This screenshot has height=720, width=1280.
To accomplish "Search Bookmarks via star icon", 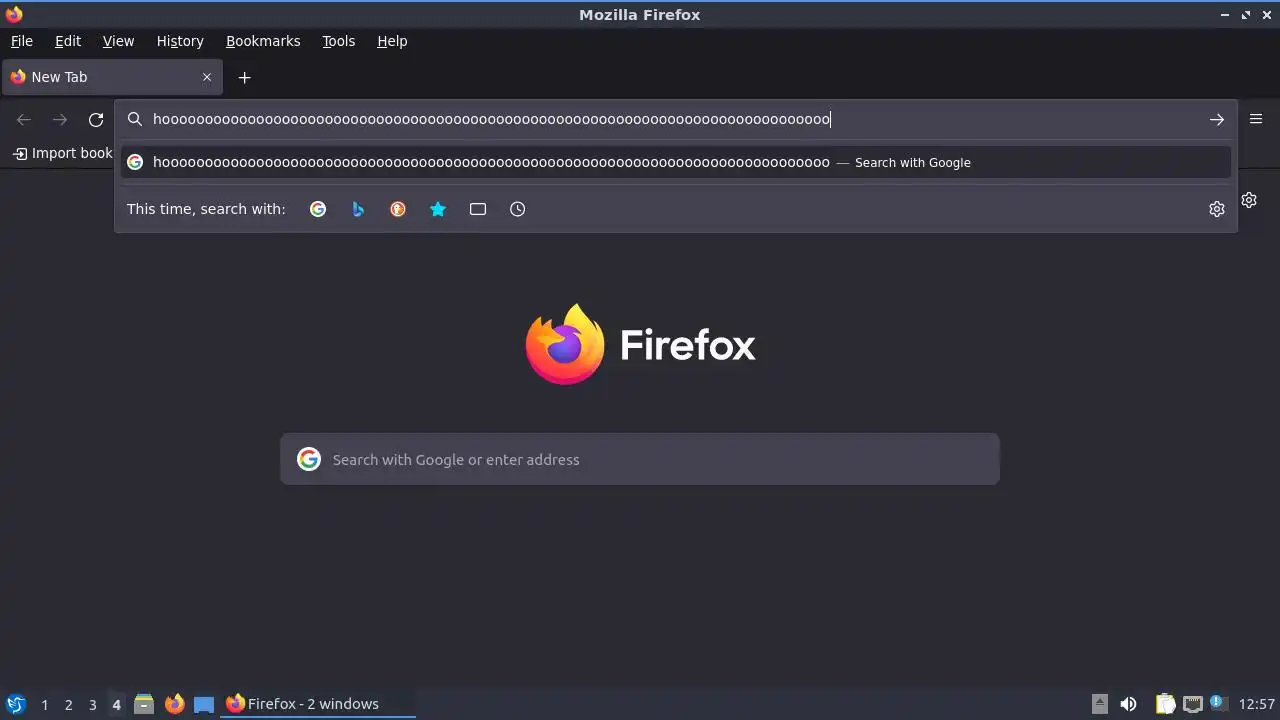I will coord(438,209).
